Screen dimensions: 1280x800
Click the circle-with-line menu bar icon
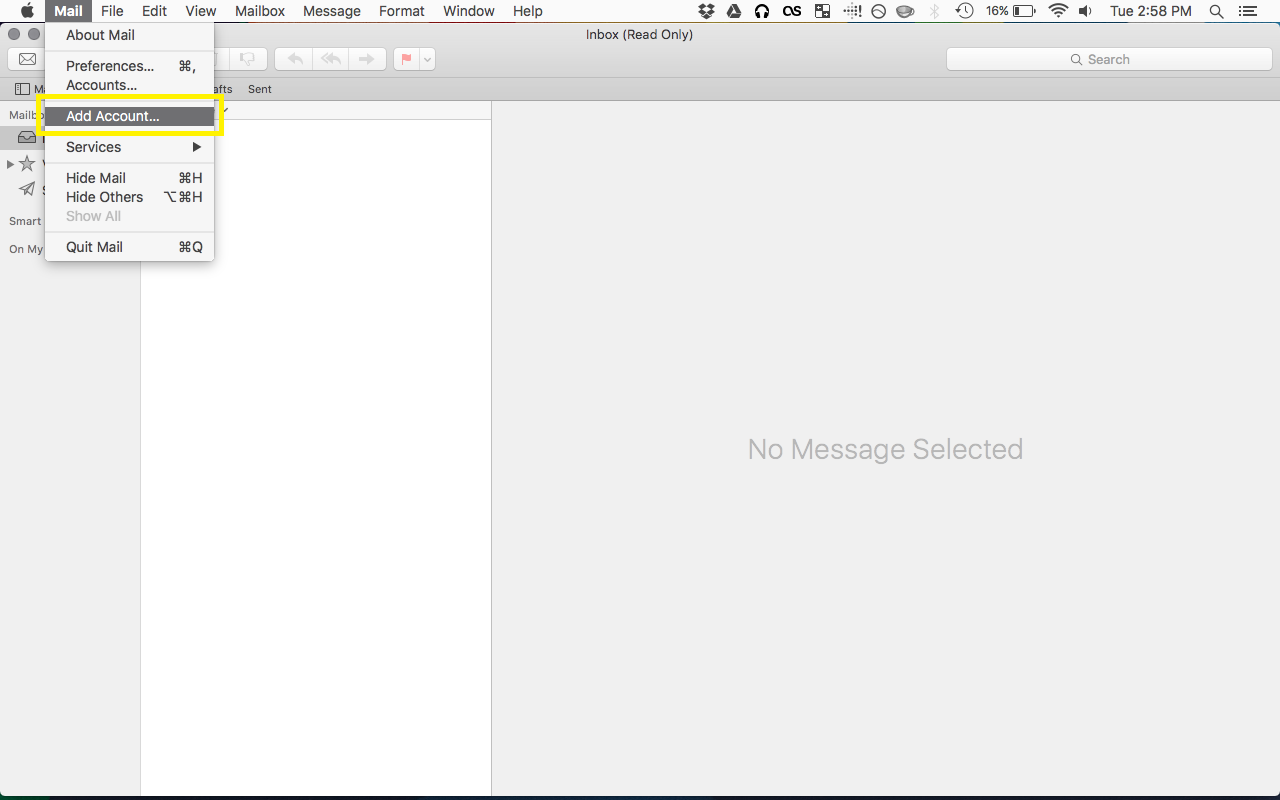878,11
